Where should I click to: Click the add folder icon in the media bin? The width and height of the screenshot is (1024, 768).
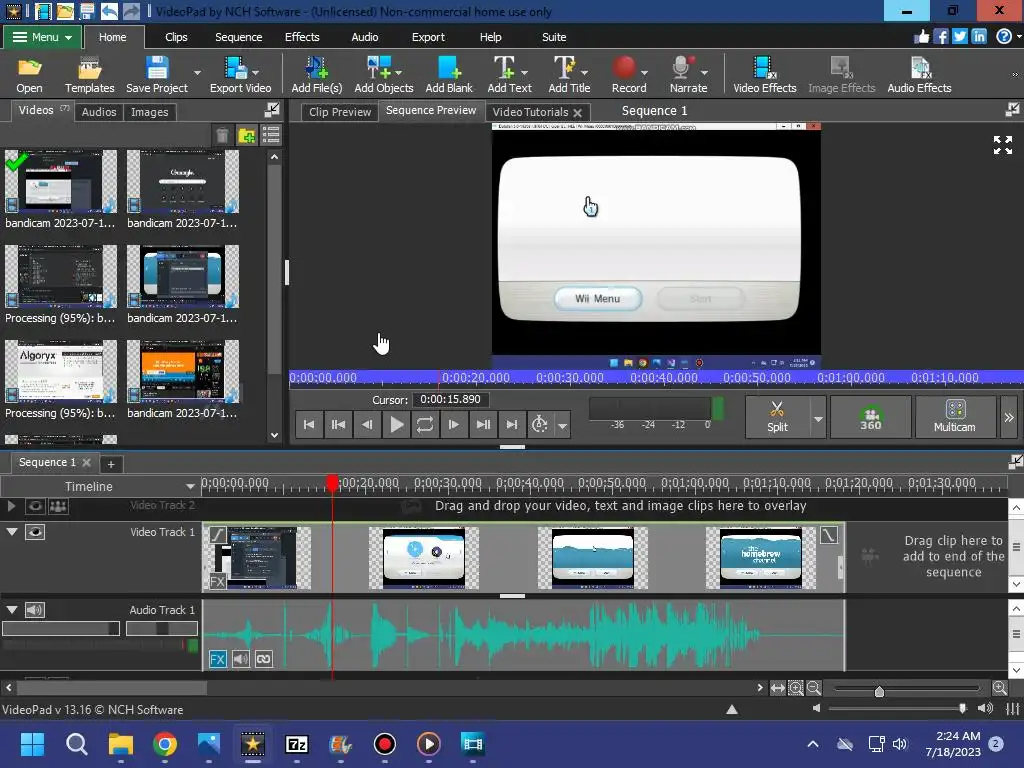coord(247,135)
